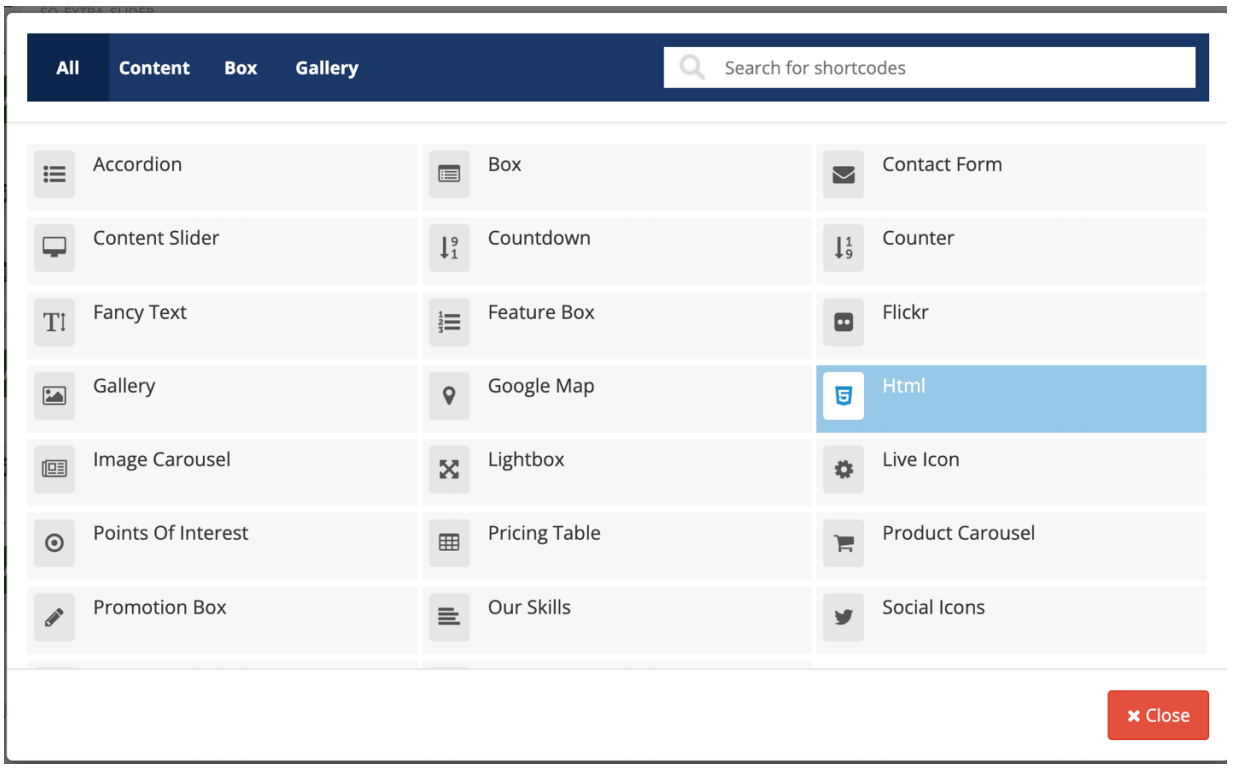Show All shortcodes tab
The height and width of the screenshot is (771, 1234).
coord(67,68)
